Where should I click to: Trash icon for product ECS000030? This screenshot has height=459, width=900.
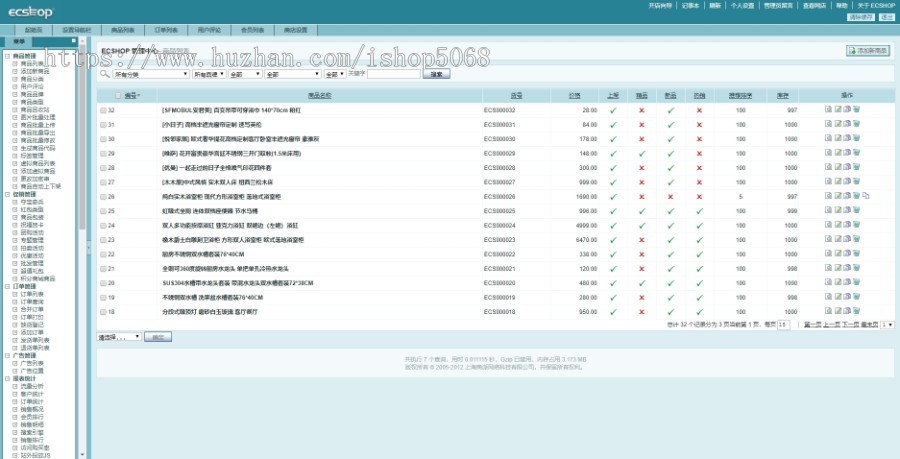click(856, 138)
